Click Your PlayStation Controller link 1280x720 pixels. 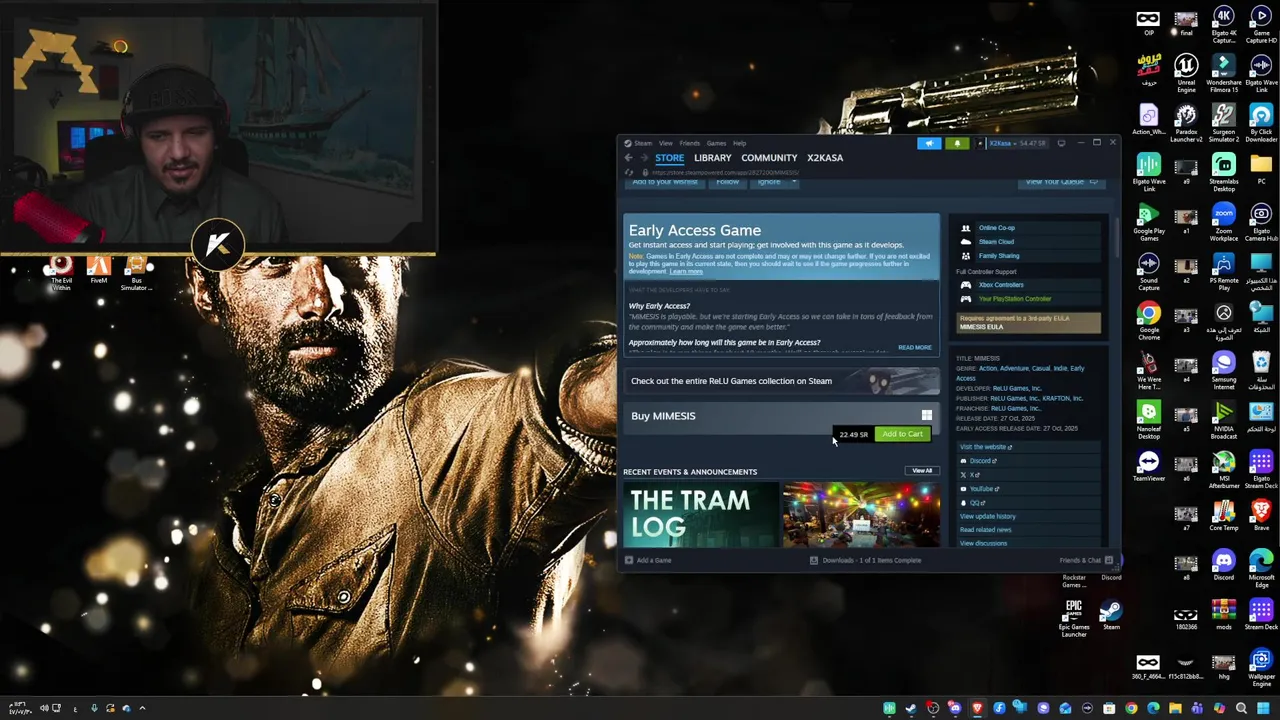pyautogui.click(x=1015, y=299)
